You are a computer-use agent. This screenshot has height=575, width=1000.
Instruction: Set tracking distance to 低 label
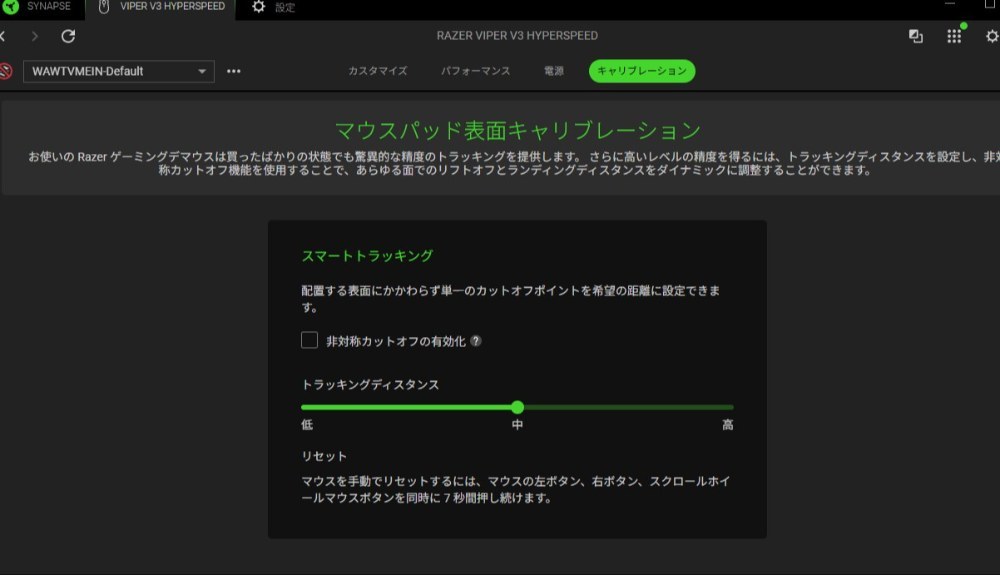(307, 425)
